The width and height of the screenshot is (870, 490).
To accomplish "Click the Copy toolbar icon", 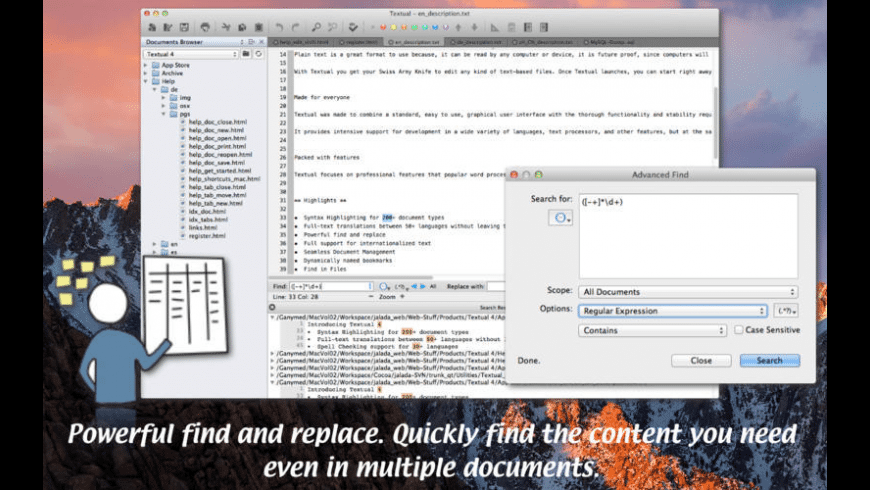I will 242,27.
